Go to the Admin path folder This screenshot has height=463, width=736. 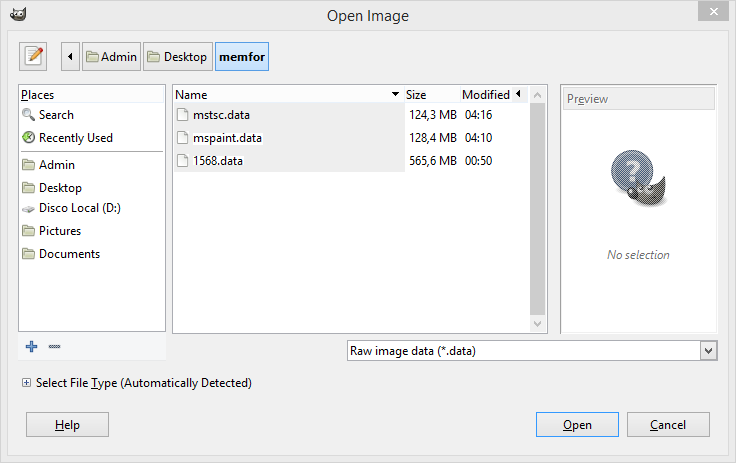(111, 57)
